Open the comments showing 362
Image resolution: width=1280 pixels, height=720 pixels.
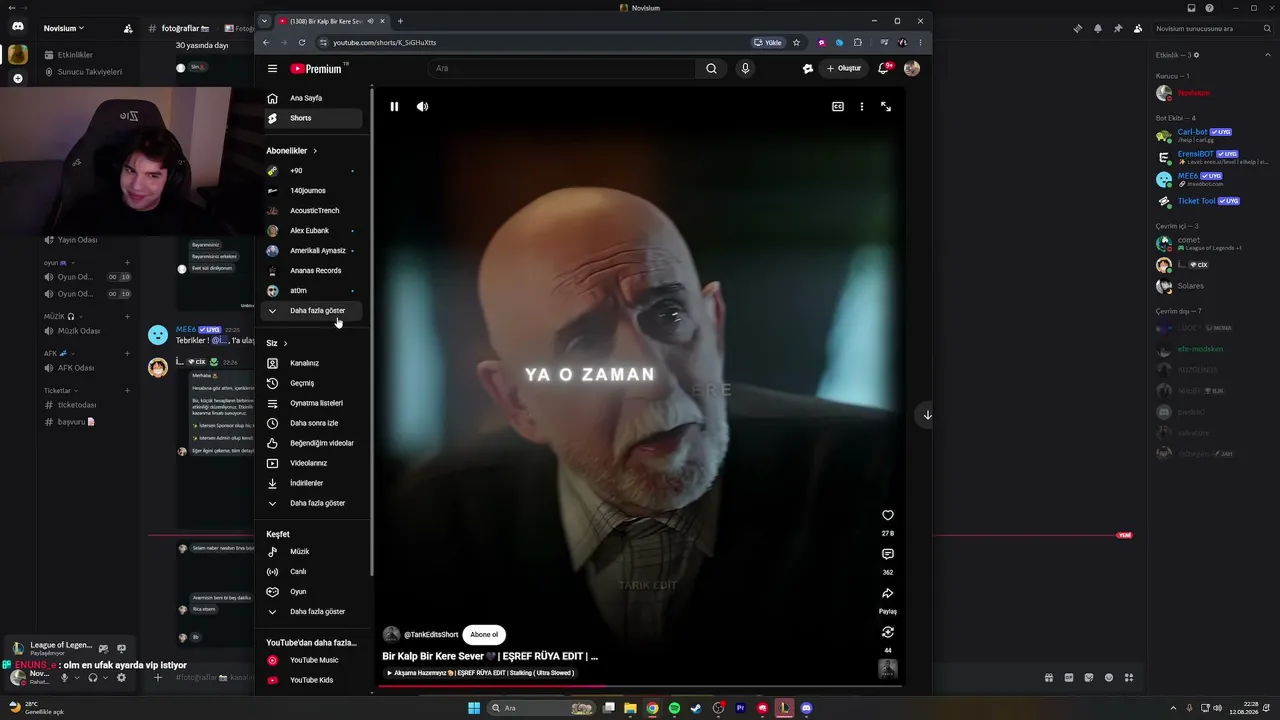888,554
